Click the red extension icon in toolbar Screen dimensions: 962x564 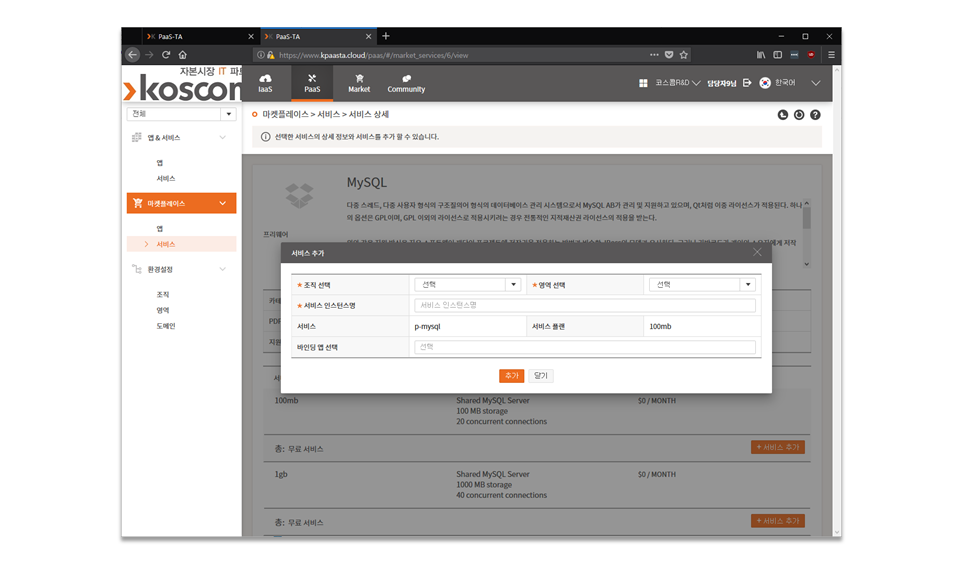point(811,55)
